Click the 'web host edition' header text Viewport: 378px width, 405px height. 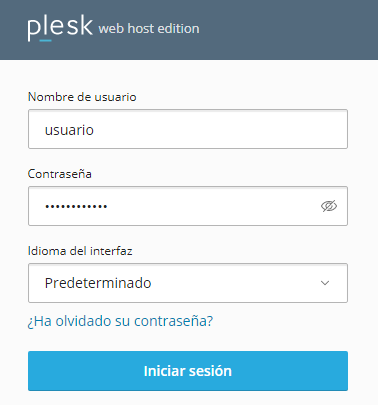coord(149,29)
